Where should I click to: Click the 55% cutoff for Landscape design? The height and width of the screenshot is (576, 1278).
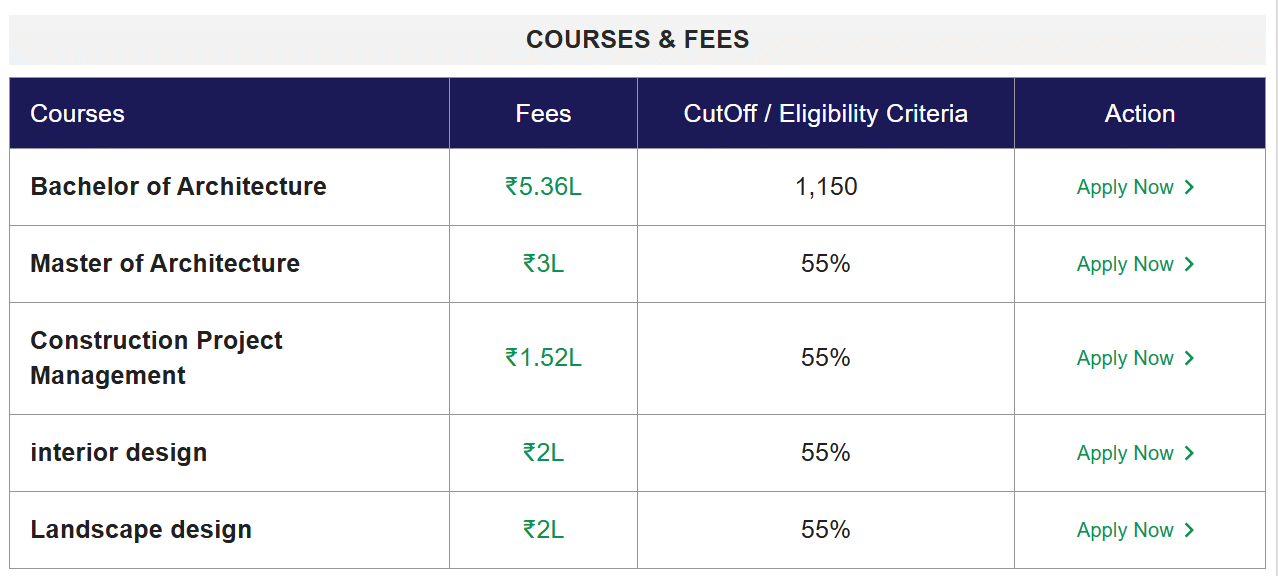826,530
